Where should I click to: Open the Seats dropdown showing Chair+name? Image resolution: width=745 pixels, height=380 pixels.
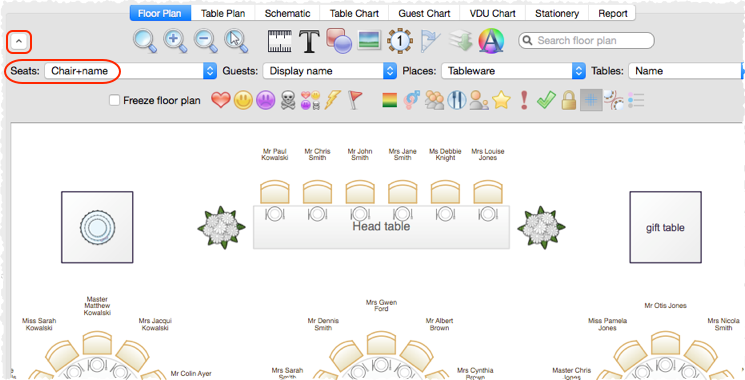click(x=131, y=71)
